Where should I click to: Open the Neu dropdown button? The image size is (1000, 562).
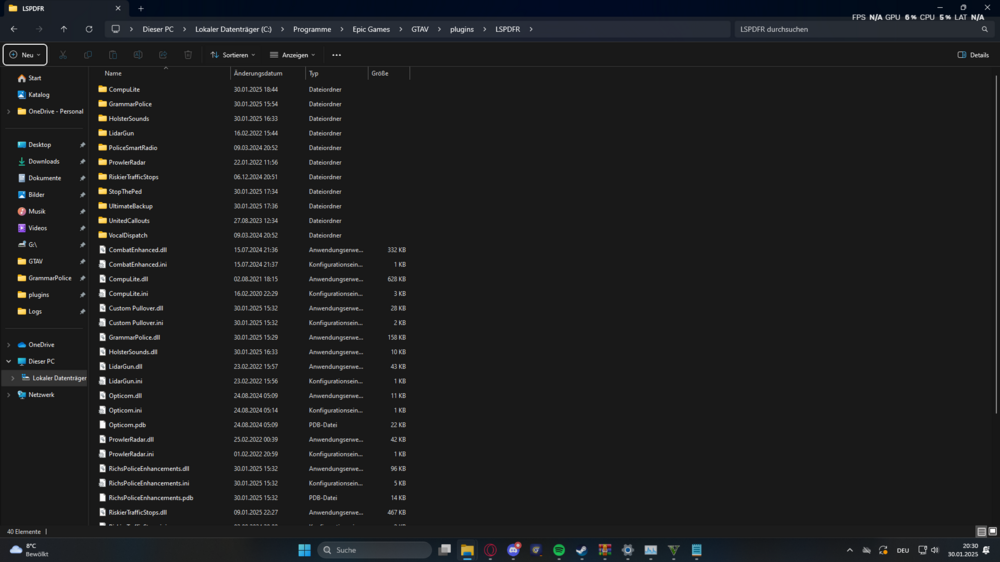(x=25, y=55)
